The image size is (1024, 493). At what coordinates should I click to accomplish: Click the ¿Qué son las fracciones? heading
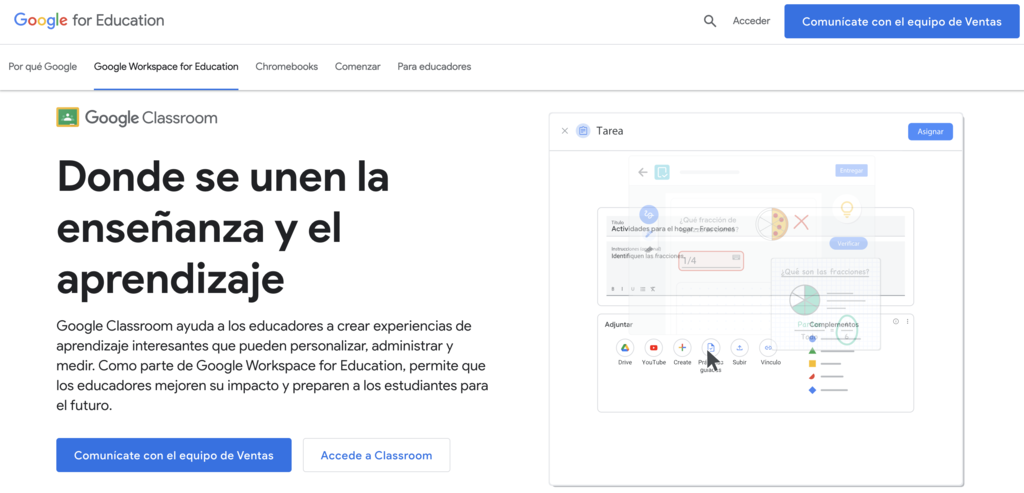pos(825,272)
